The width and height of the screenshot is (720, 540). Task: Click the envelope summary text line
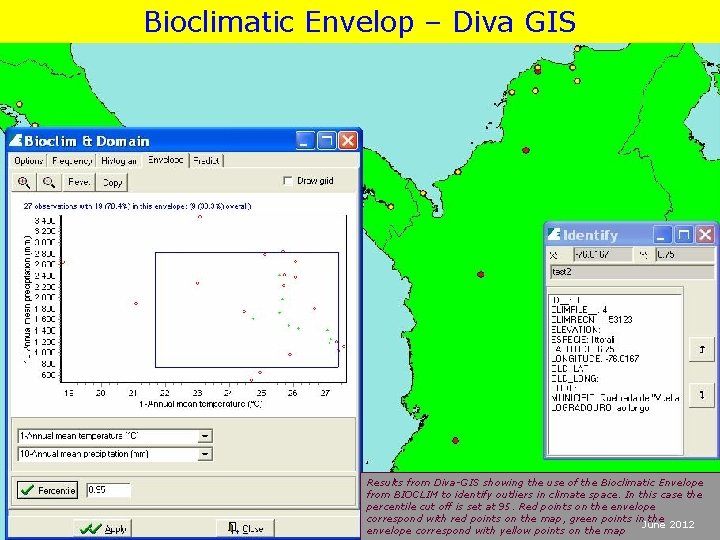click(137, 206)
